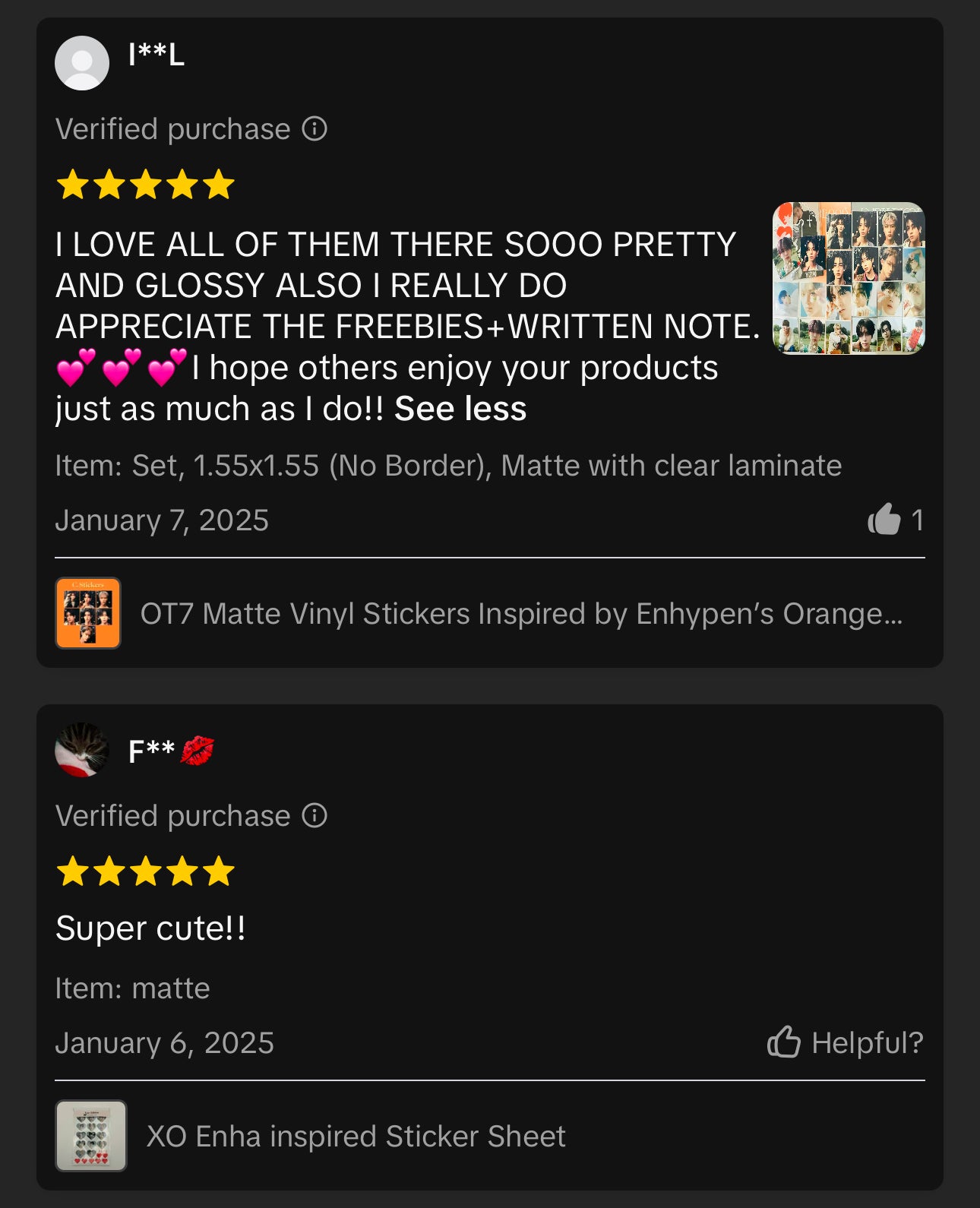Viewport: 980px width, 1208px height.
Task: Click reviewer name I**L
Action: click(x=156, y=55)
